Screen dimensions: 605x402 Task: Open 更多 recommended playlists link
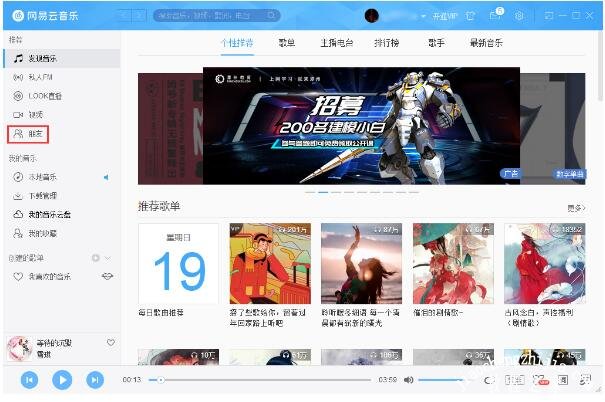click(x=576, y=208)
